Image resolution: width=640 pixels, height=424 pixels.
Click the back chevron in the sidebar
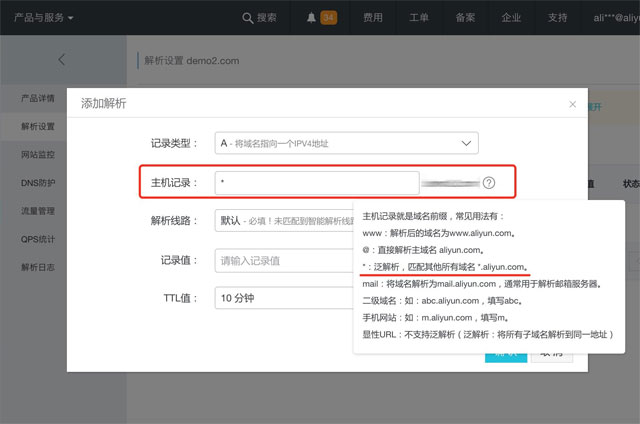pyautogui.click(x=62, y=60)
